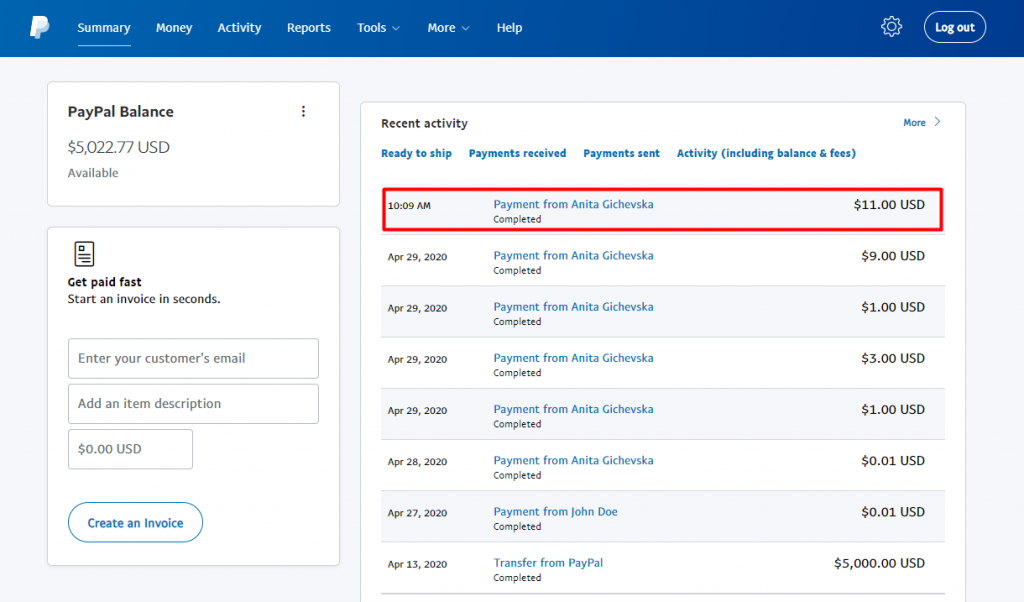This screenshot has width=1024, height=602.
Task: Click the Apr 13, 2020 date
Action: pyautogui.click(x=417, y=565)
